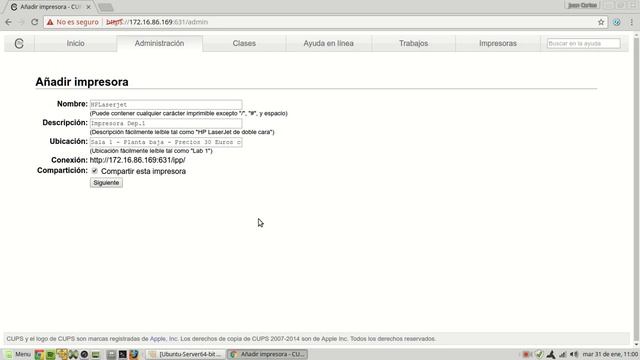Focus the 'Buscar en la ayuda' search box
640x360 pixels.
tap(583, 43)
